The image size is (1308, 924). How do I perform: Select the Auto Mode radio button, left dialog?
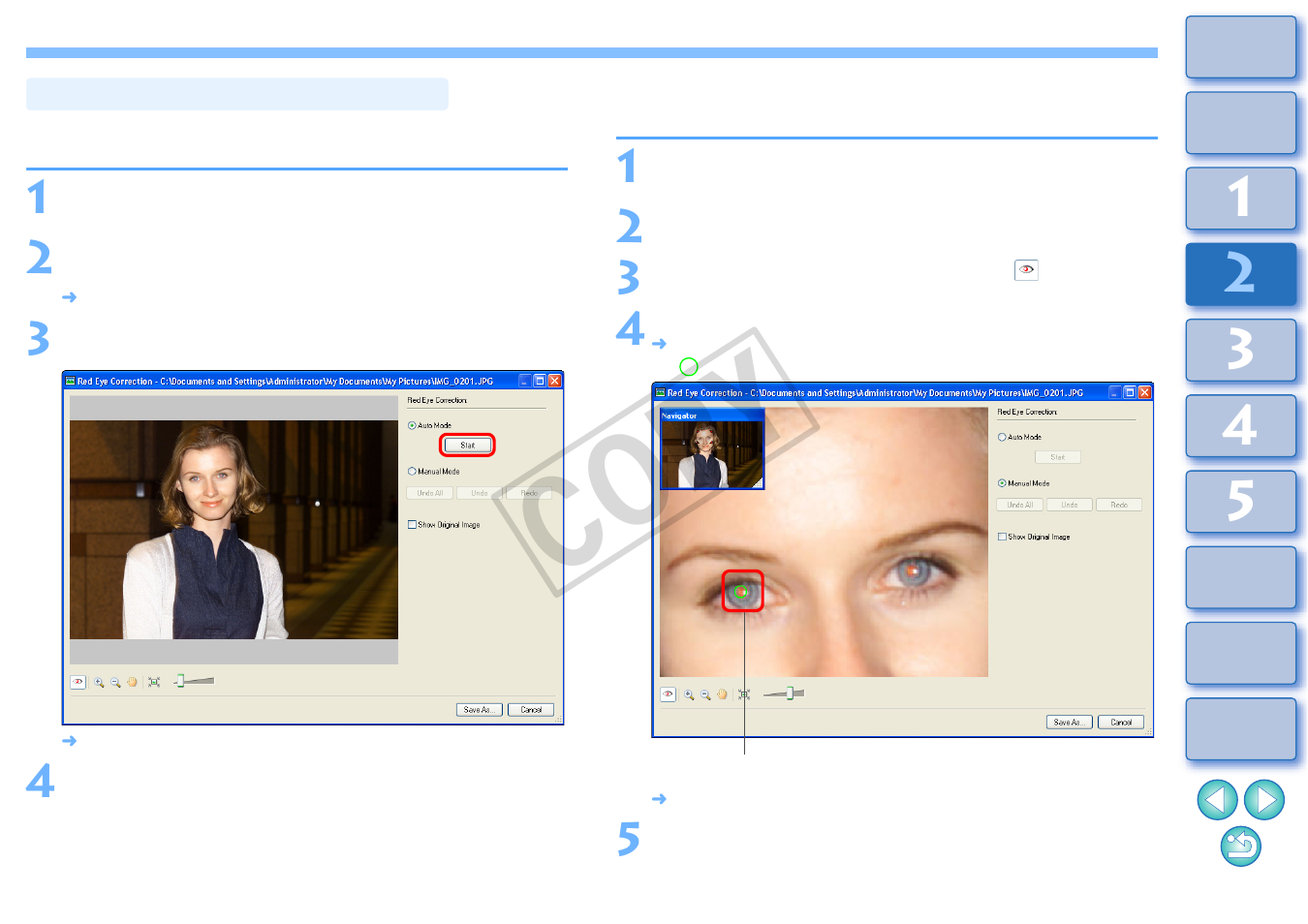pos(411,424)
